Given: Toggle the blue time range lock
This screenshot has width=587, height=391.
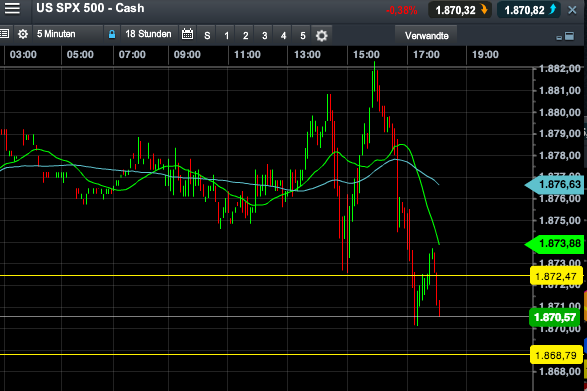Looking at the screenshot, I should (x=112, y=34).
